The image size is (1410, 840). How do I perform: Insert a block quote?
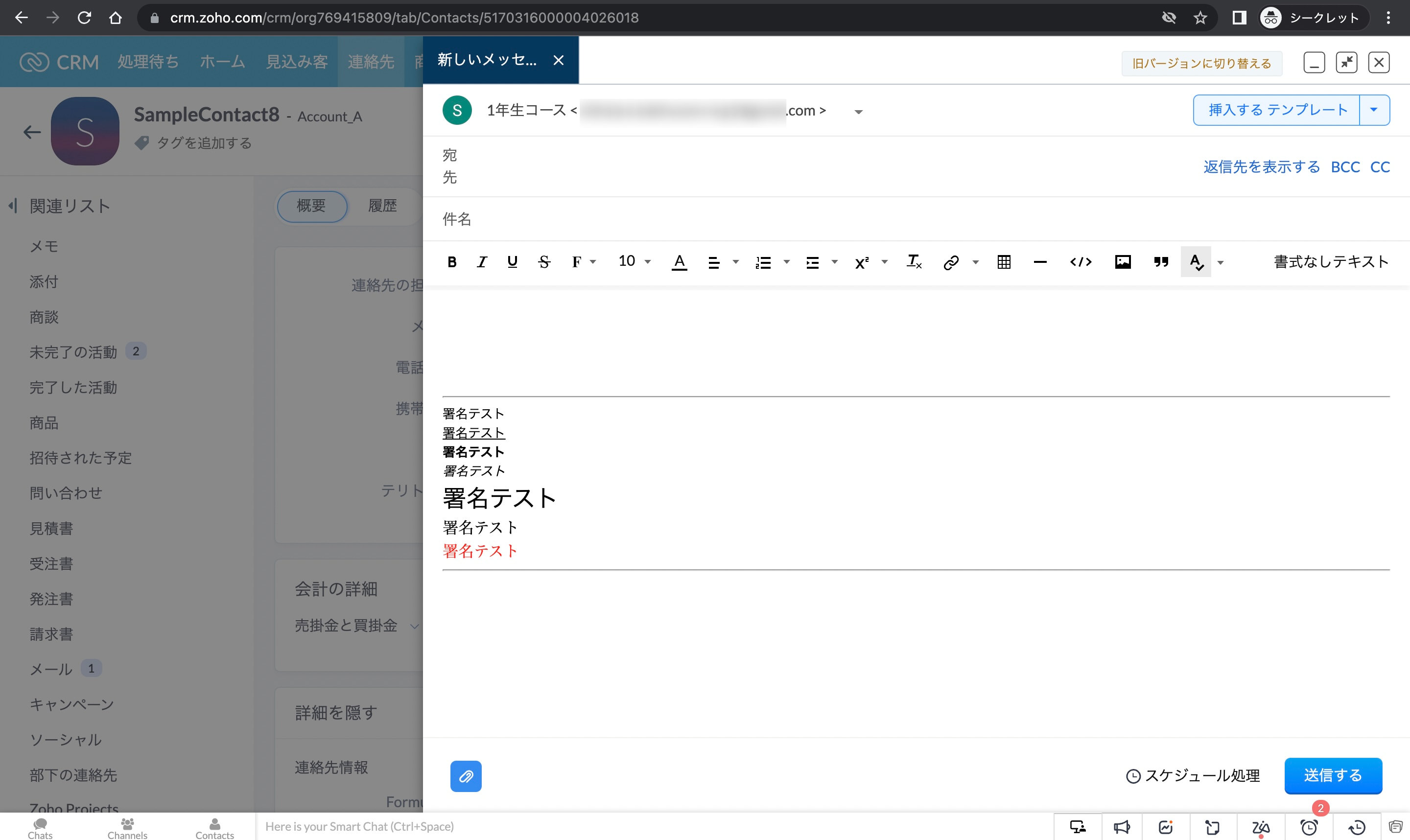[1161, 261]
